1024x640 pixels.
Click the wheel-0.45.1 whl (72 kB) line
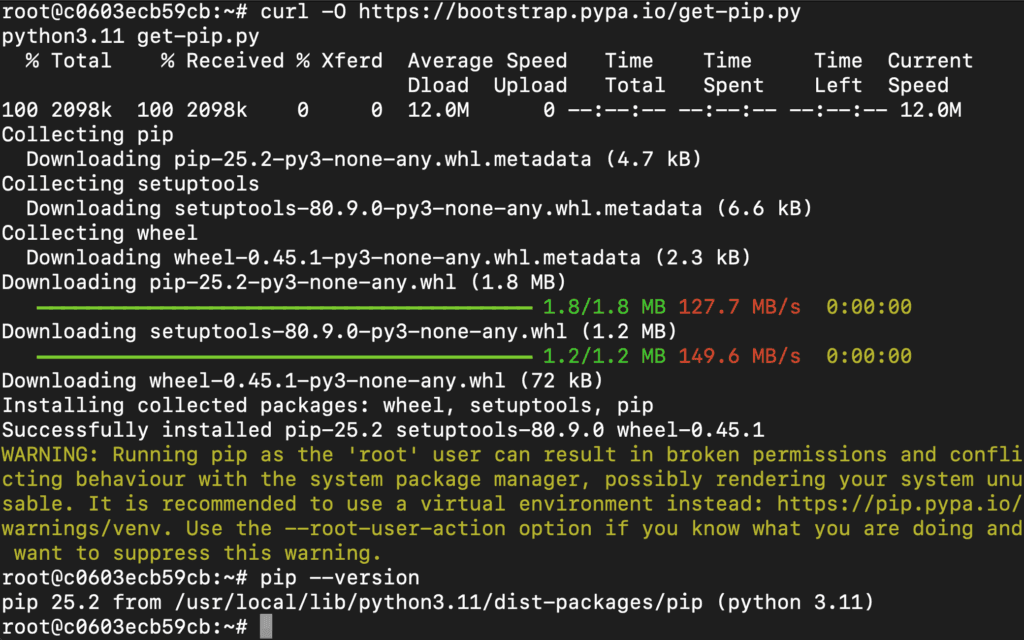(x=302, y=381)
